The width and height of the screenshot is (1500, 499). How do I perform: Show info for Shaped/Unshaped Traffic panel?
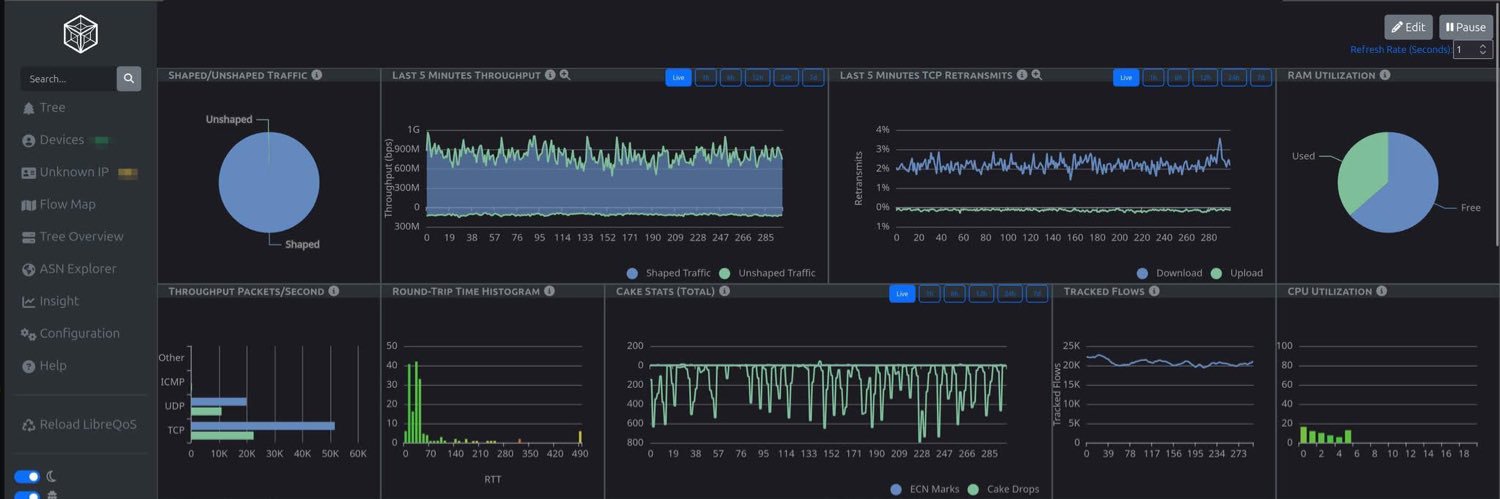(317, 75)
